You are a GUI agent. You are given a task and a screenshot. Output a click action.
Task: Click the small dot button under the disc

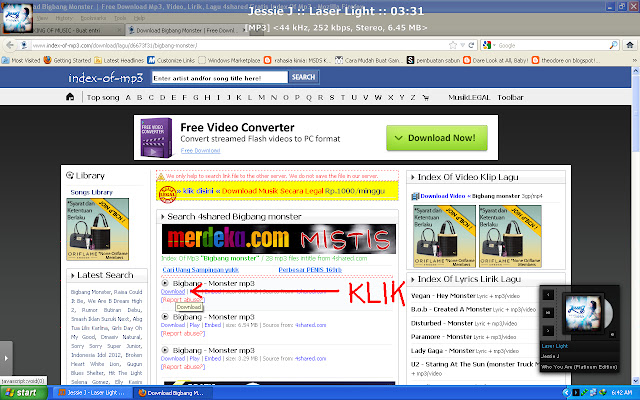(x=612, y=335)
